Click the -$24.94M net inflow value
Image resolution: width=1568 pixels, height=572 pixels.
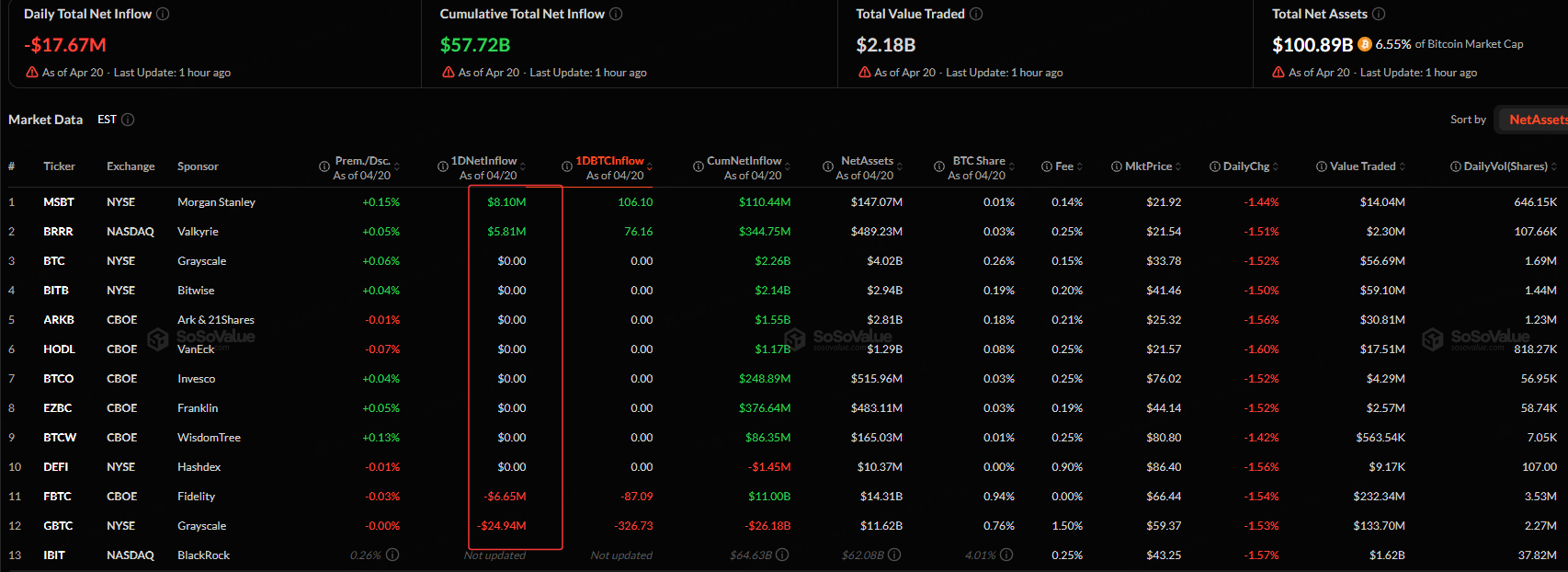[x=502, y=525]
